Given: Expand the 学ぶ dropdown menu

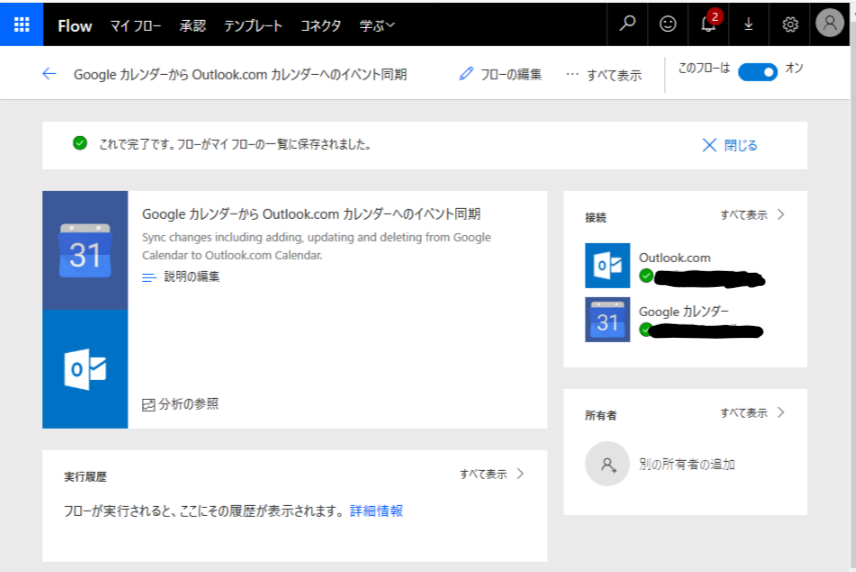Looking at the screenshot, I should coord(377,26).
